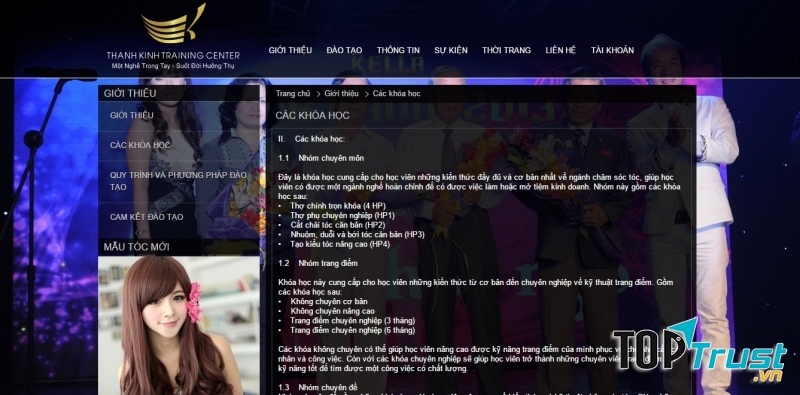The height and width of the screenshot is (395, 800).
Task: Click the '1.3 Nhóm chuyên đề' heading
Action: click(317, 387)
